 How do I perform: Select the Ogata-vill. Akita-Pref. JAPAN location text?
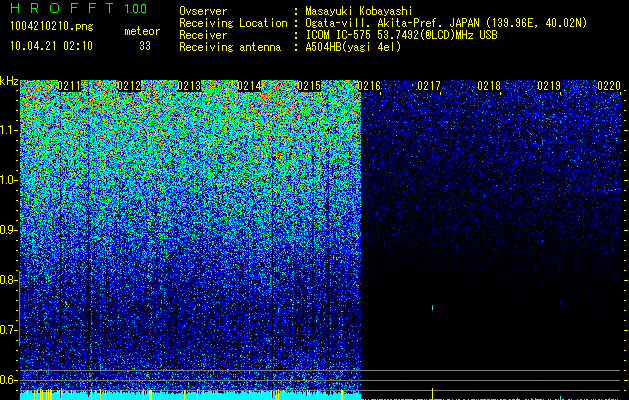click(x=446, y=23)
